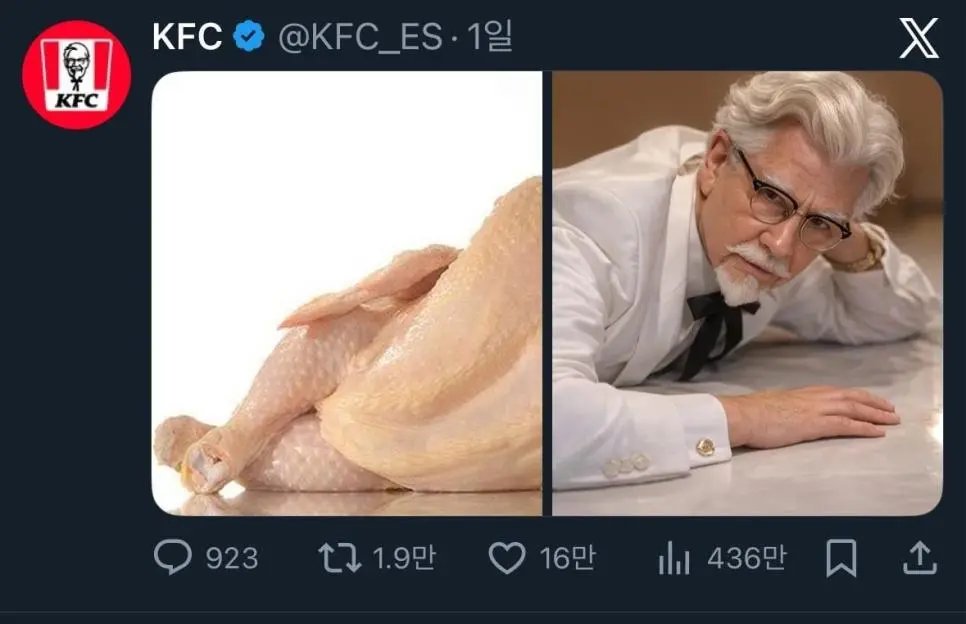Repost the tweet with the retweet icon
Image resolution: width=966 pixels, height=624 pixels.
[340, 558]
